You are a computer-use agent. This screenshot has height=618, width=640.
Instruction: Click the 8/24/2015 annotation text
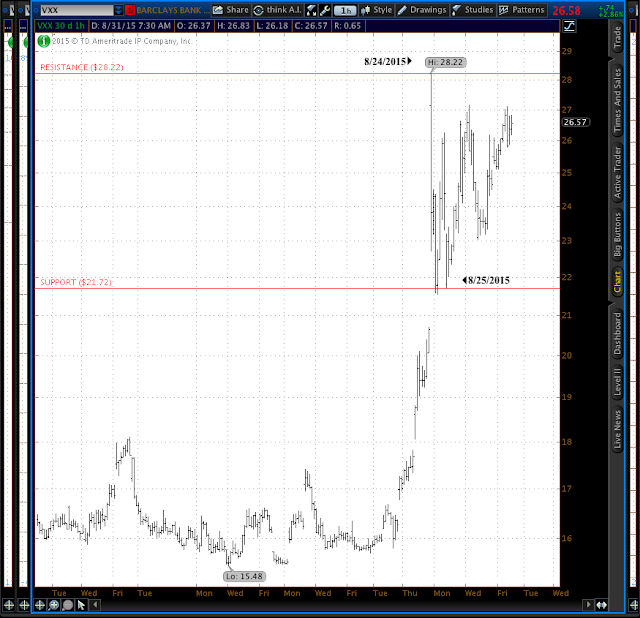click(x=385, y=61)
